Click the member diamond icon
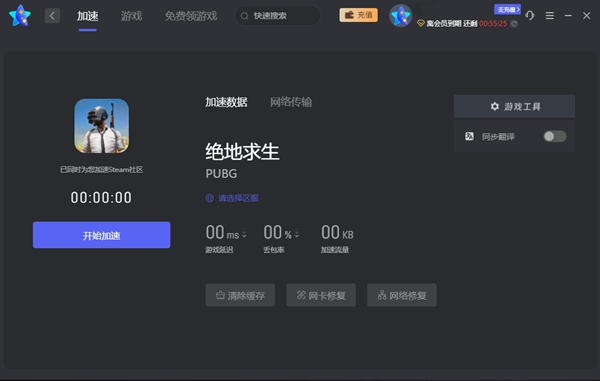The height and width of the screenshot is (381, 600). coord(421,24)
